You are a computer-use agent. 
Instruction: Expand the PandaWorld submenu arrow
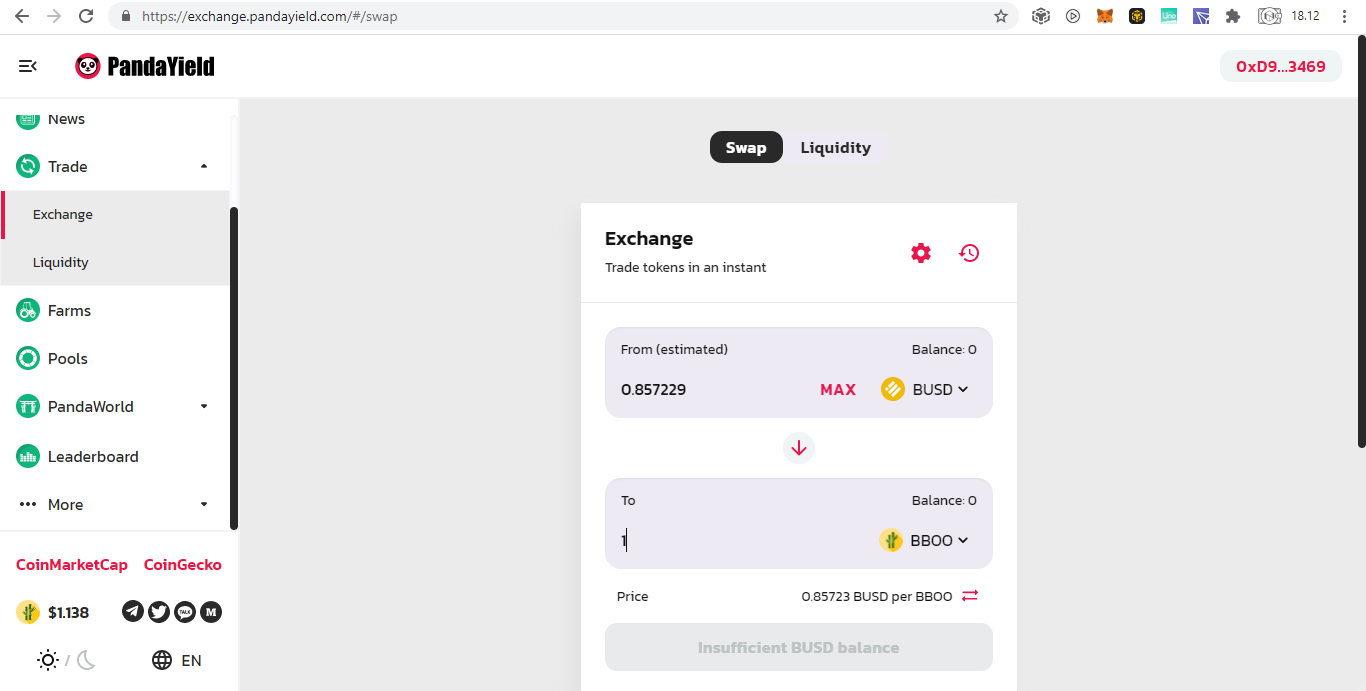[x=204, y=406]
